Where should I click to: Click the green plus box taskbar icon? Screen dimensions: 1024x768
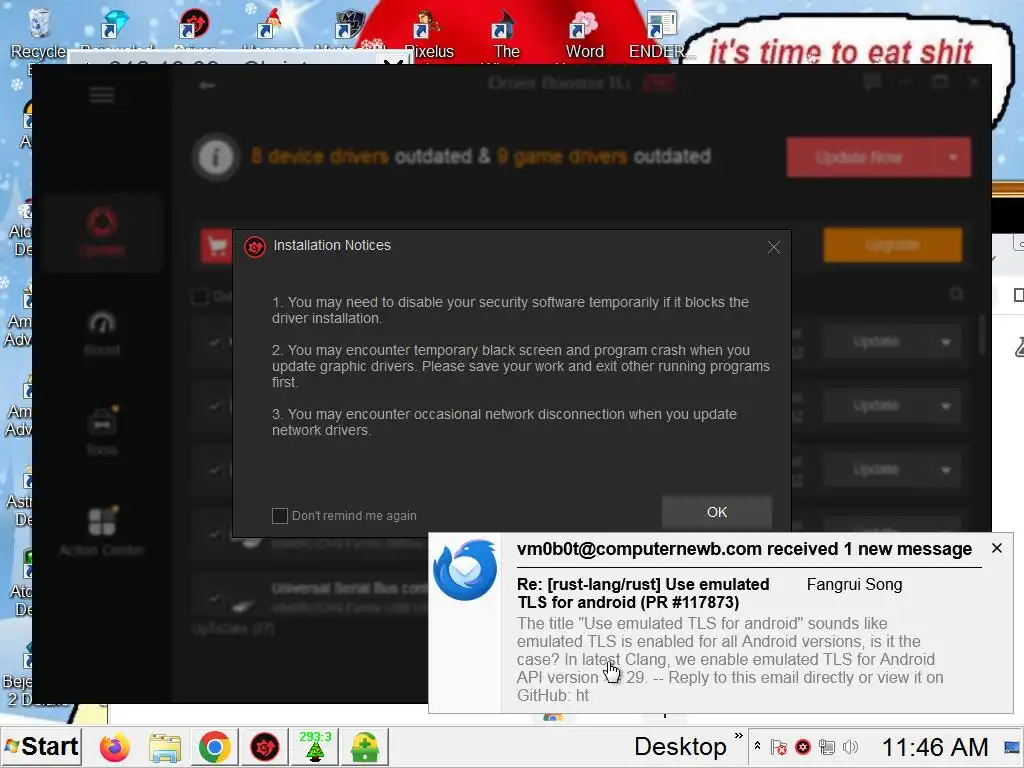[x=365, y=746]
